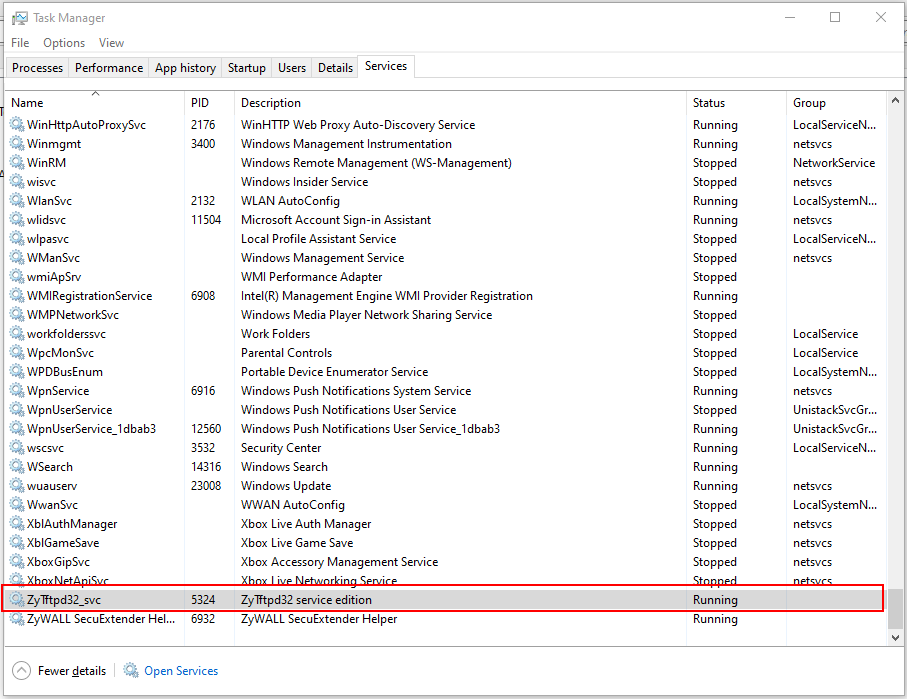
Task: Click the vertical scrollbar track in services list
Action: 895,350
